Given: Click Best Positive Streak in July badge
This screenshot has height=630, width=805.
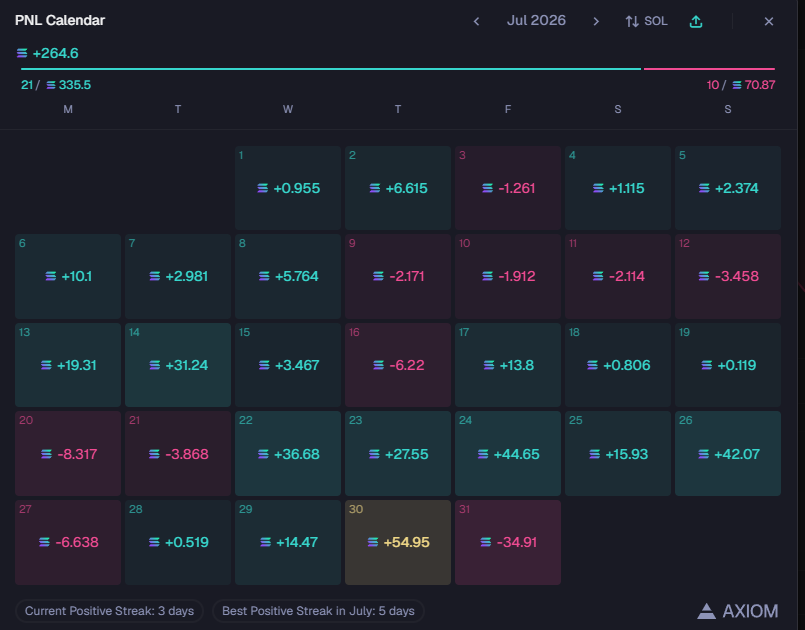Looking at the screenshot, I should [318, 611].
